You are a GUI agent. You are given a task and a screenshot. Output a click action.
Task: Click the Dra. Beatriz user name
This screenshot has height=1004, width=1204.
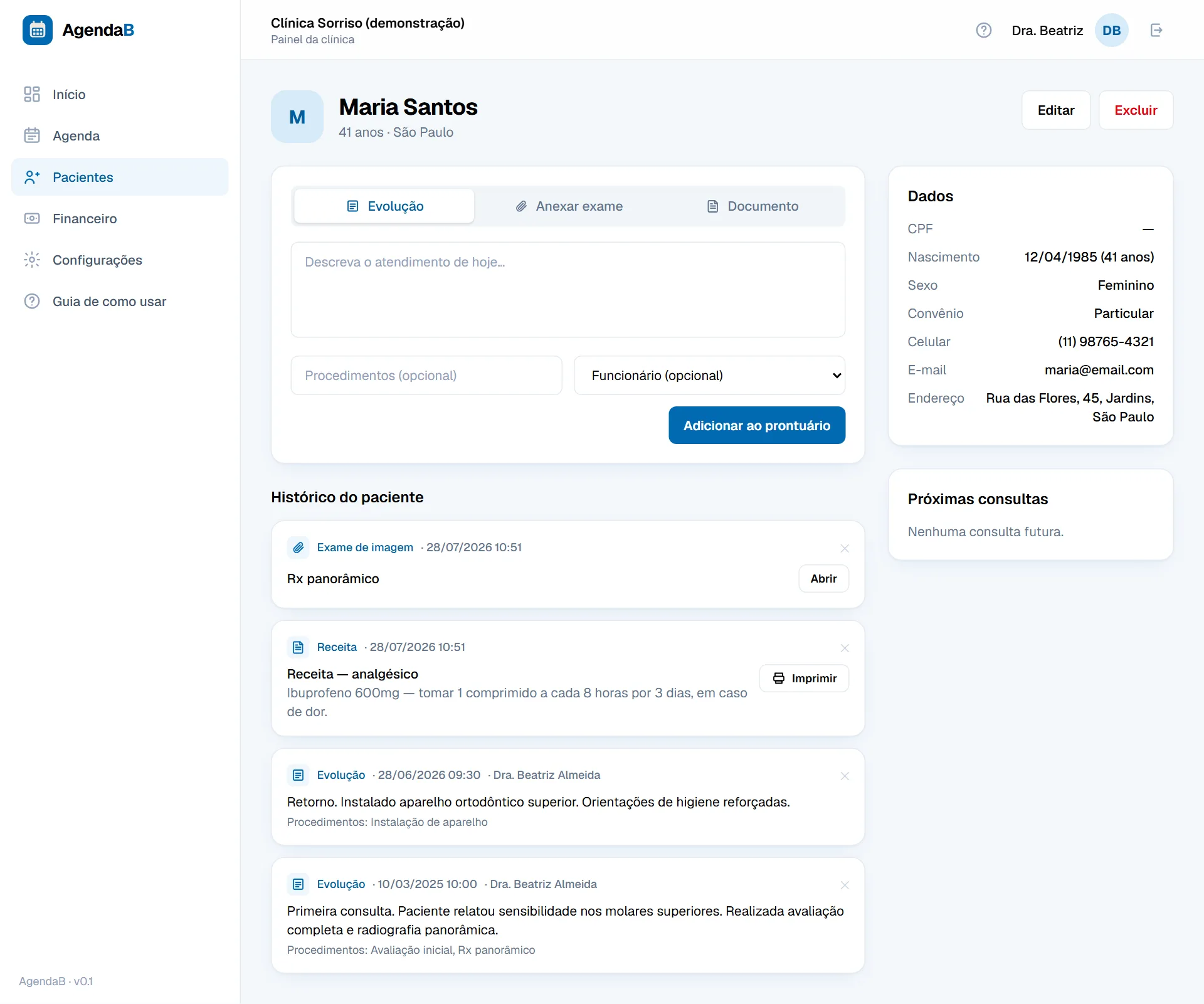(x=1047, y=31)
